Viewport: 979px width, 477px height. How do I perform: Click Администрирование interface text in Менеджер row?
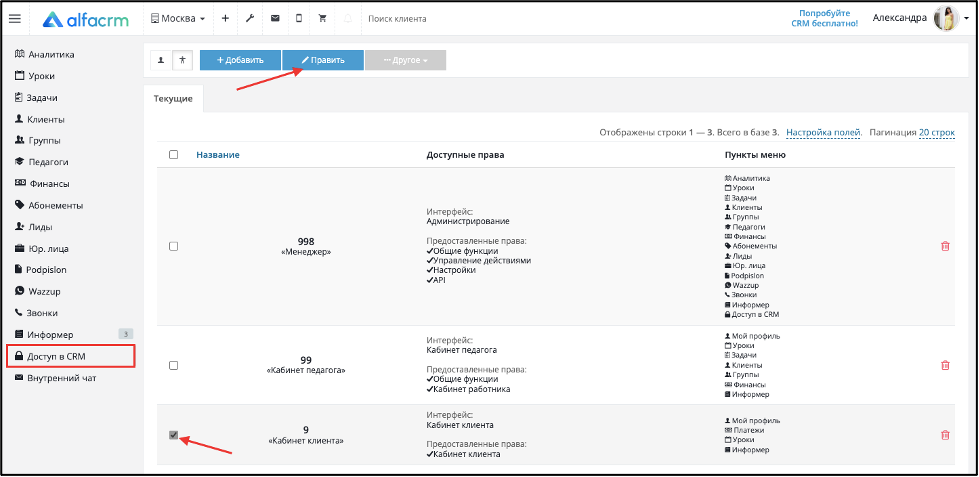[x=468, y=221]
